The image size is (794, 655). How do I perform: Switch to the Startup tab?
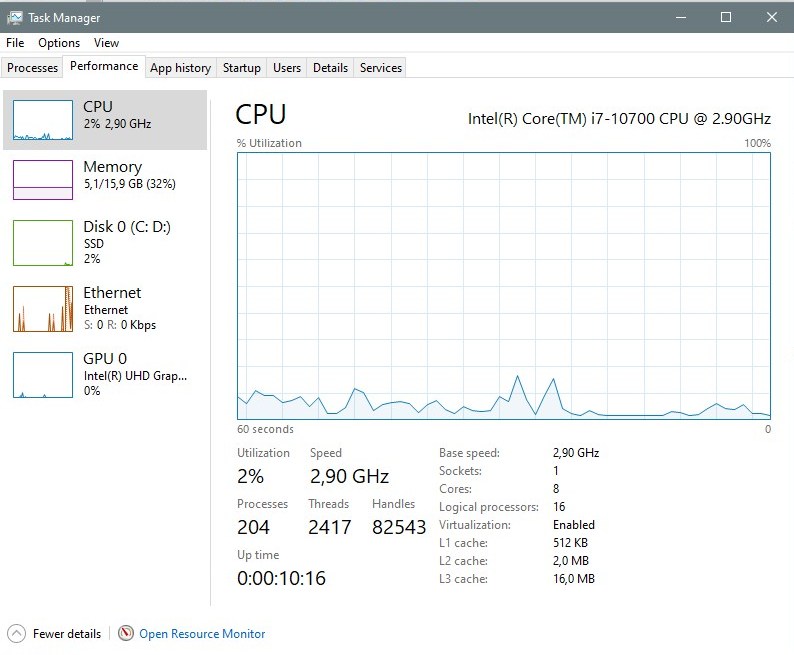point(242,68)
